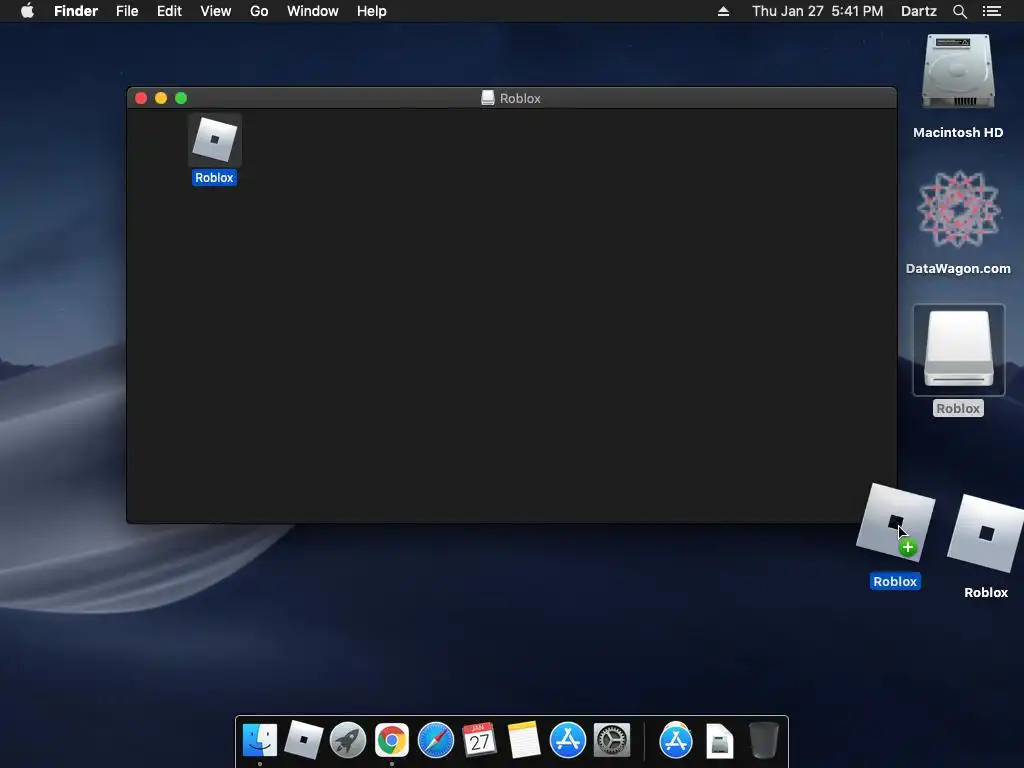This screenshot has width=1024, height=768.
Task: Open the Apple menu
Action: (27, 11)
